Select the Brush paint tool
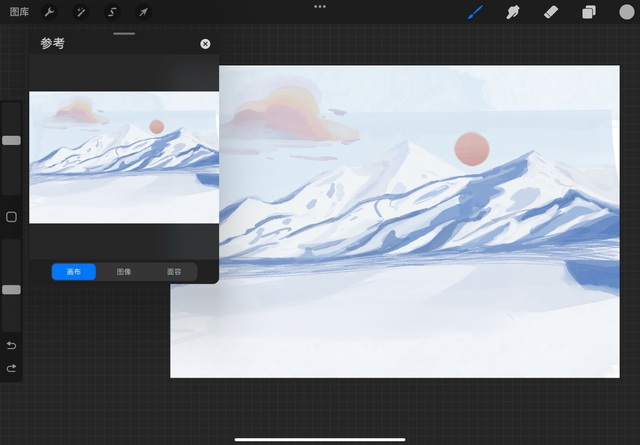640x445 pixels. 475,12
